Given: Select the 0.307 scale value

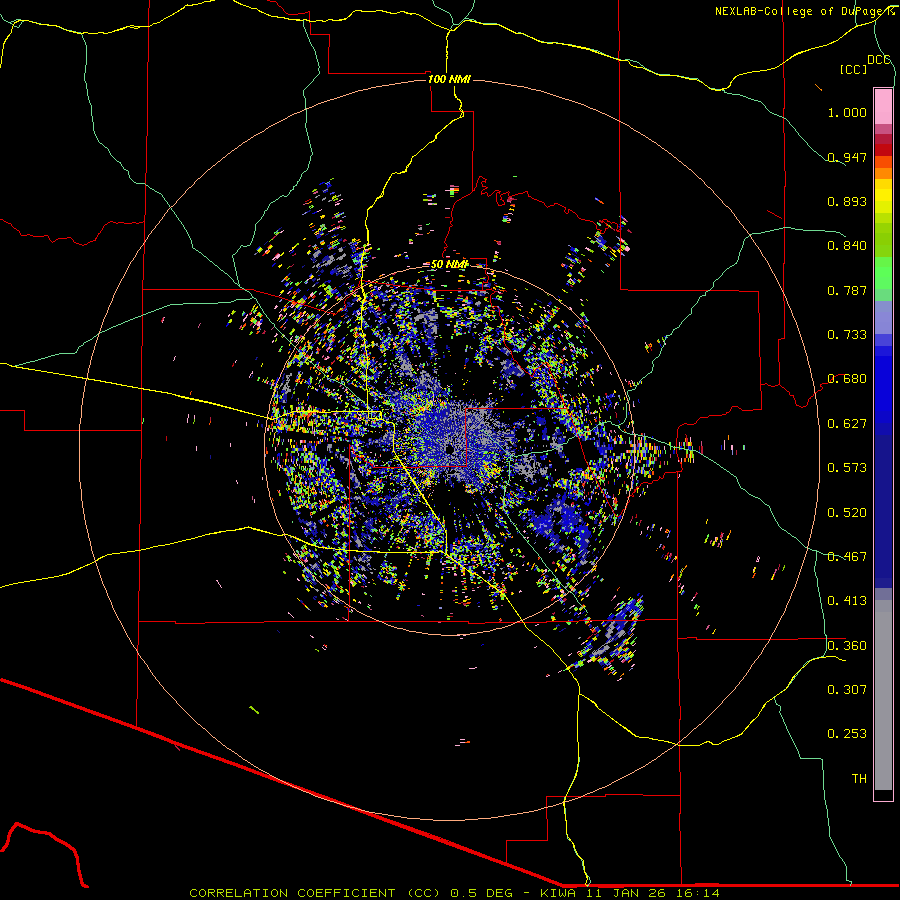Looking at the screenshot, I should (x=847, y=690).
